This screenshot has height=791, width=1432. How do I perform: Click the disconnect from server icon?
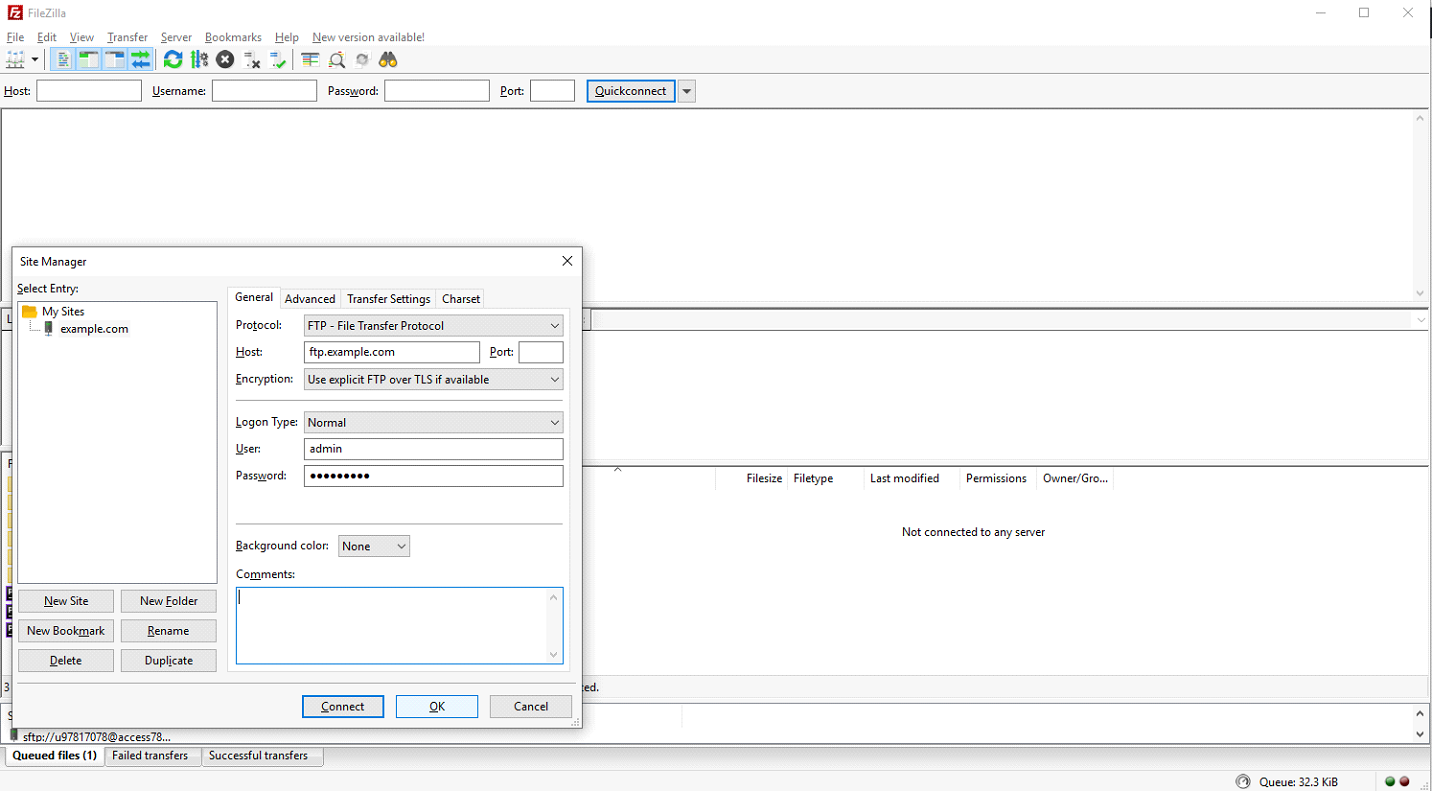click(252, 60)
